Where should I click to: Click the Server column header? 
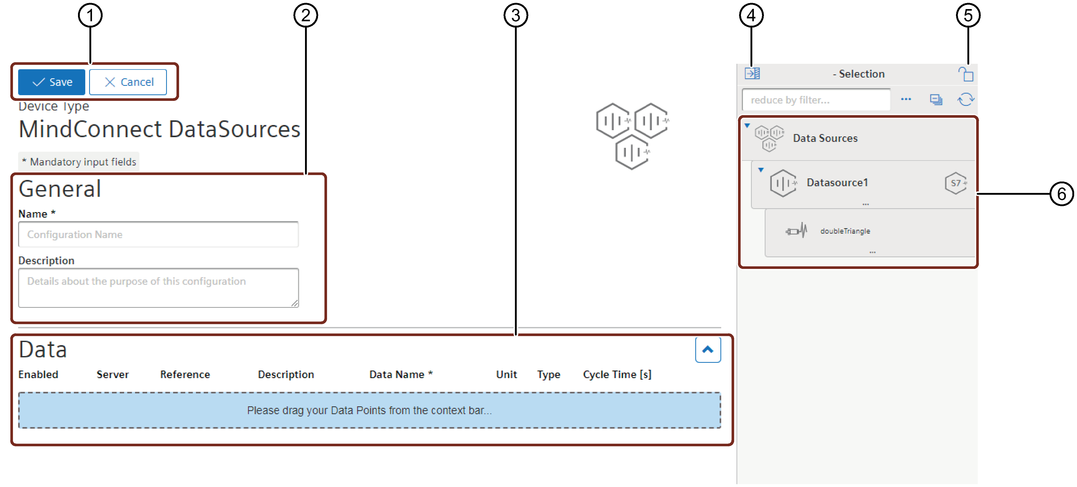[x=113, y=374]
